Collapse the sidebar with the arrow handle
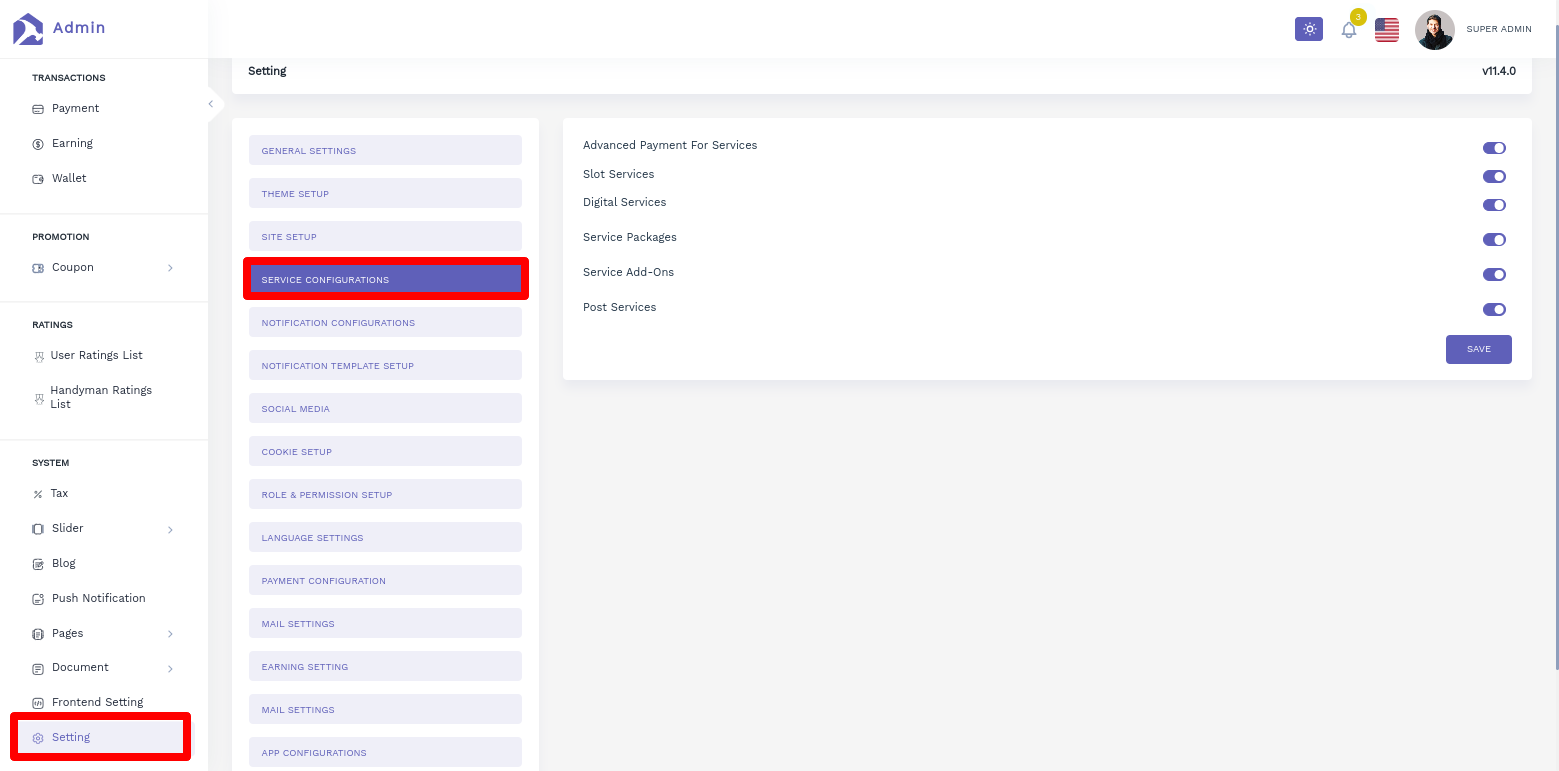 [211, 104]
